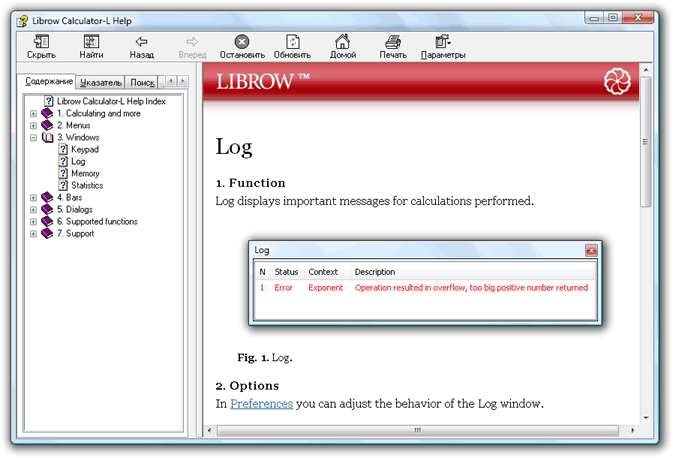Image resolution: width=673 pixels, height=458 pixels.
Task: Open the Statistics help topic
Action: (x=87, y=185)
